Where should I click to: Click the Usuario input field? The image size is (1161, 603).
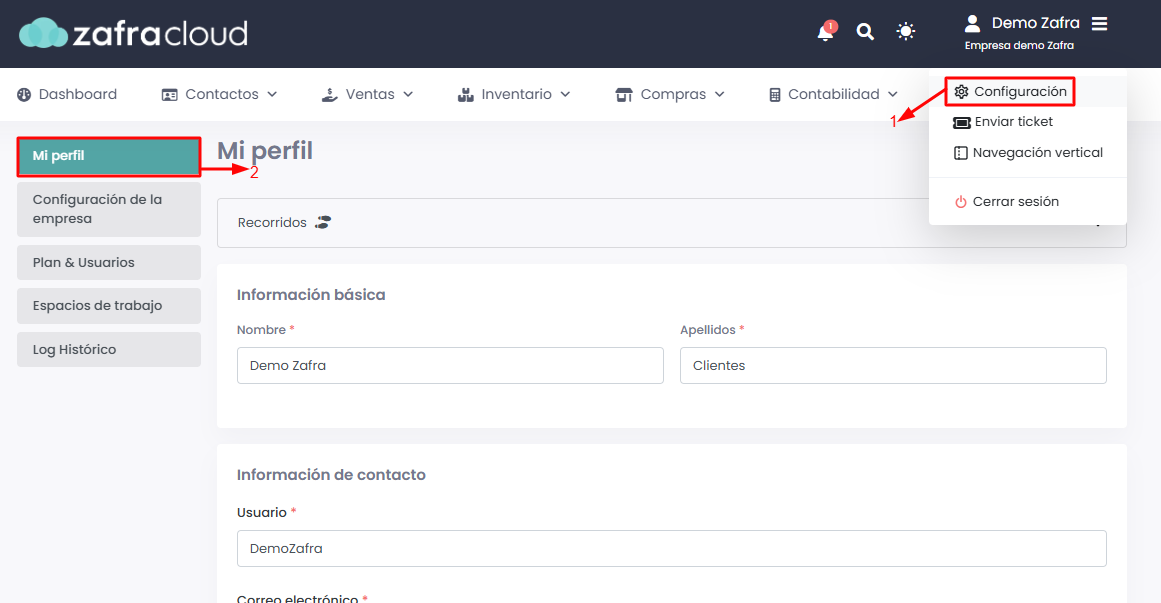672,548
